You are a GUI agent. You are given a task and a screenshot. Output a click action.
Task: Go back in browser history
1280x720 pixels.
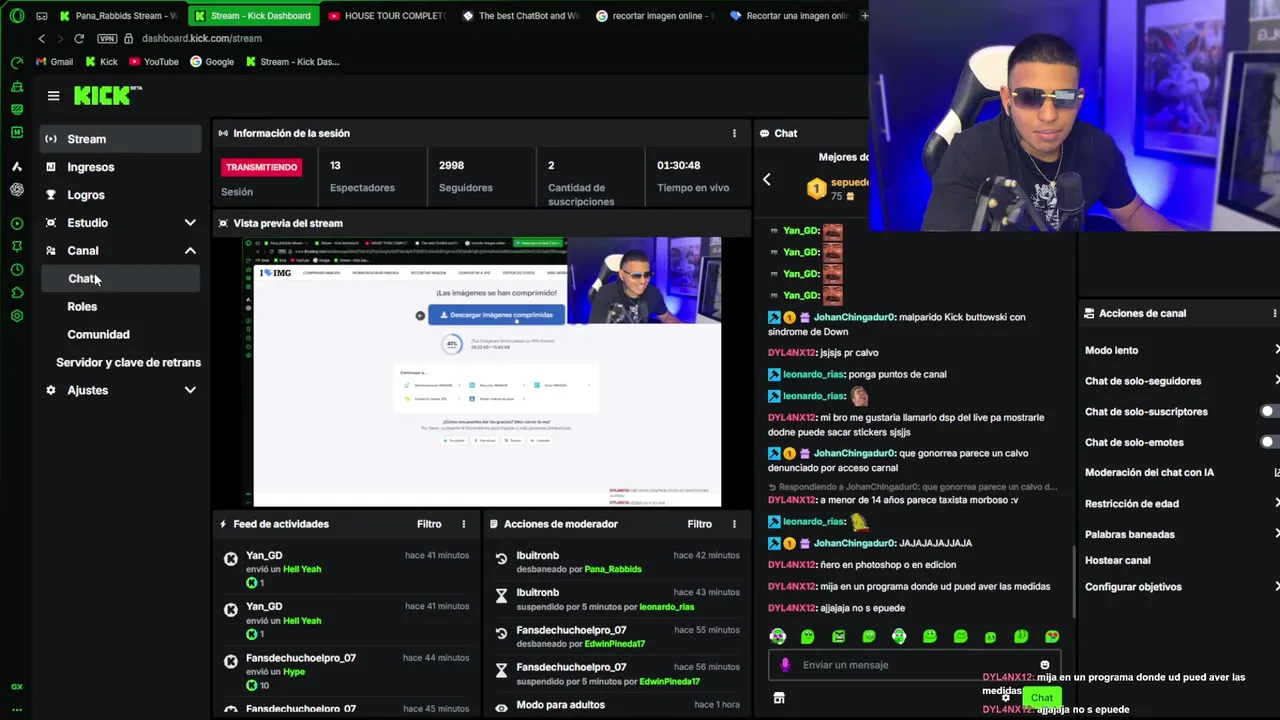(x=42, y=38)
